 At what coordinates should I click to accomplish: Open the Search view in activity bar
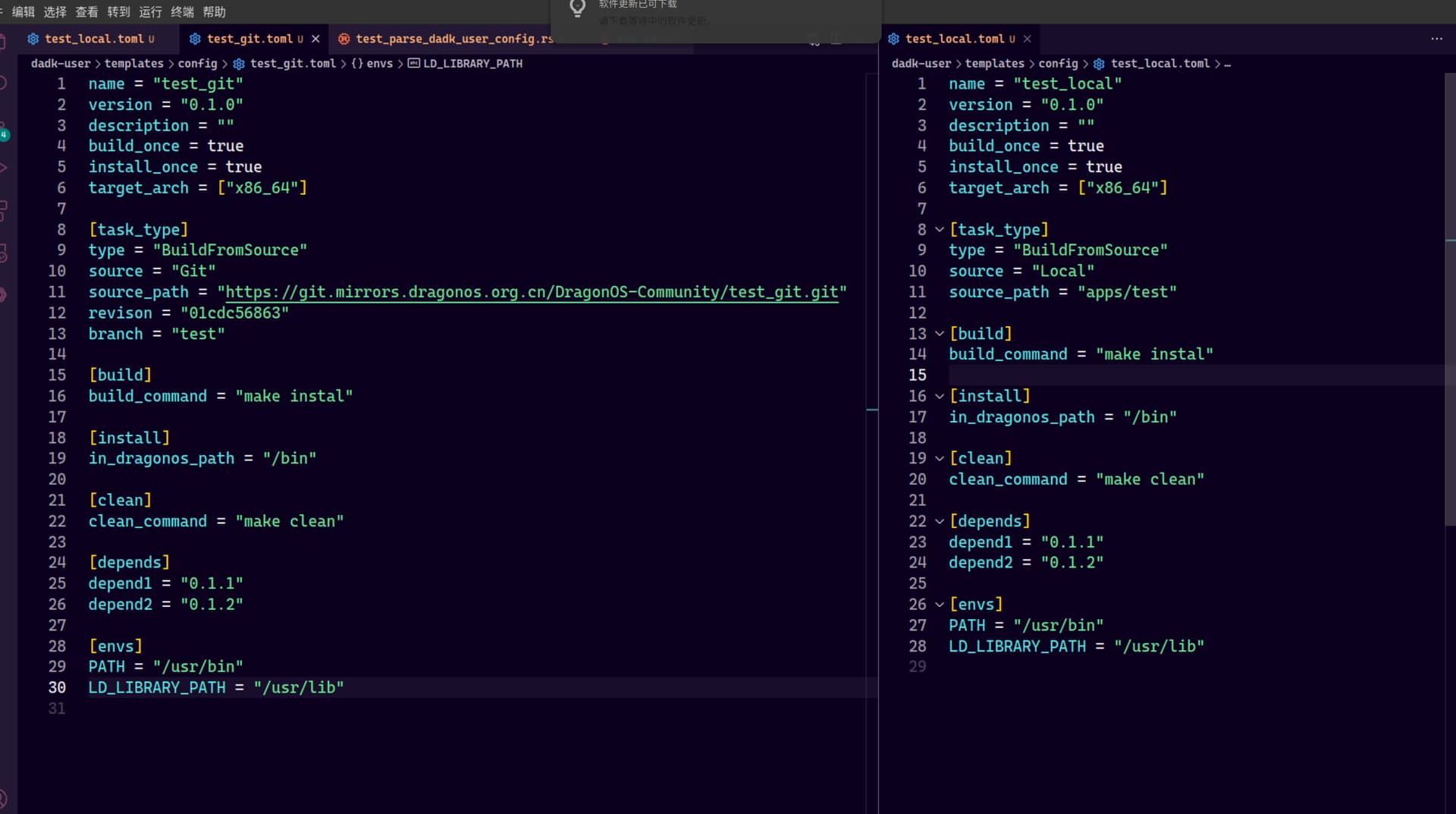pyautogui.click(x=4, y=83)
